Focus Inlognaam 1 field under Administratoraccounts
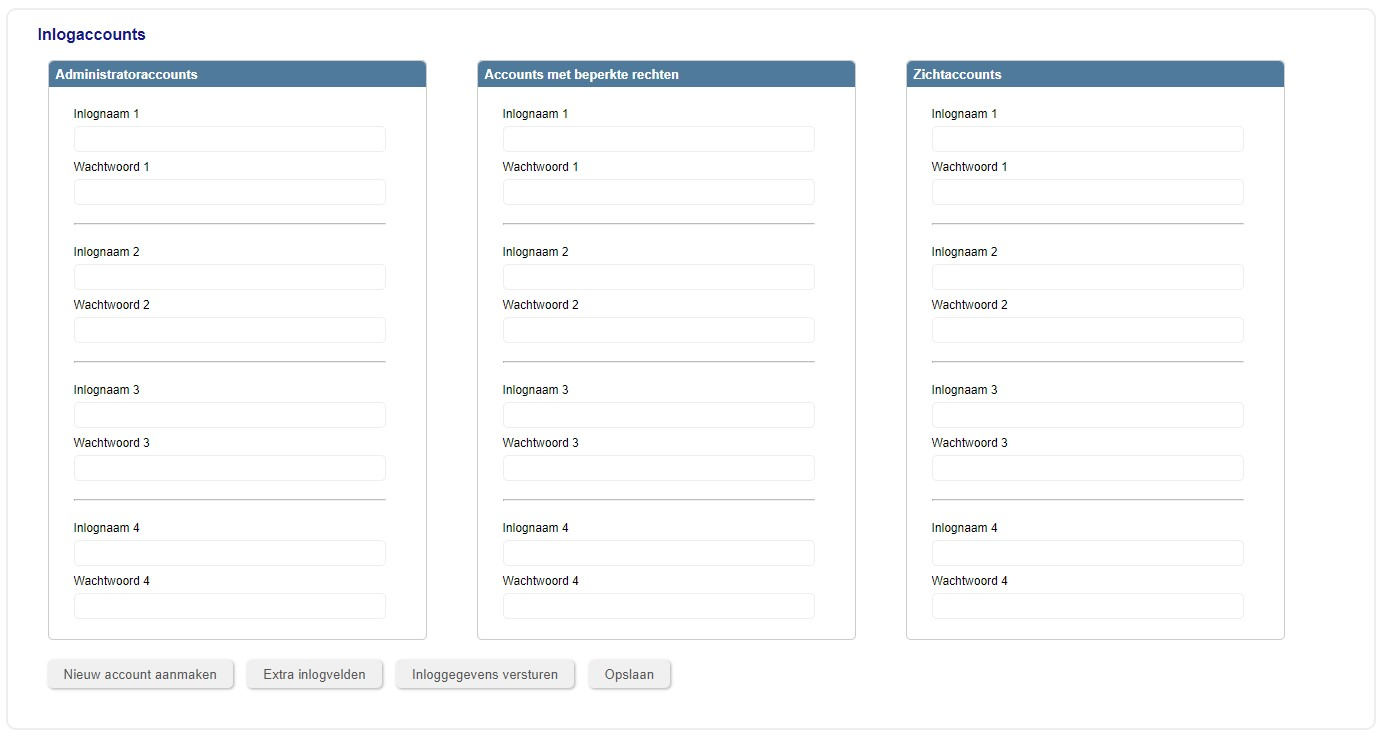 (x=230, y=139)
